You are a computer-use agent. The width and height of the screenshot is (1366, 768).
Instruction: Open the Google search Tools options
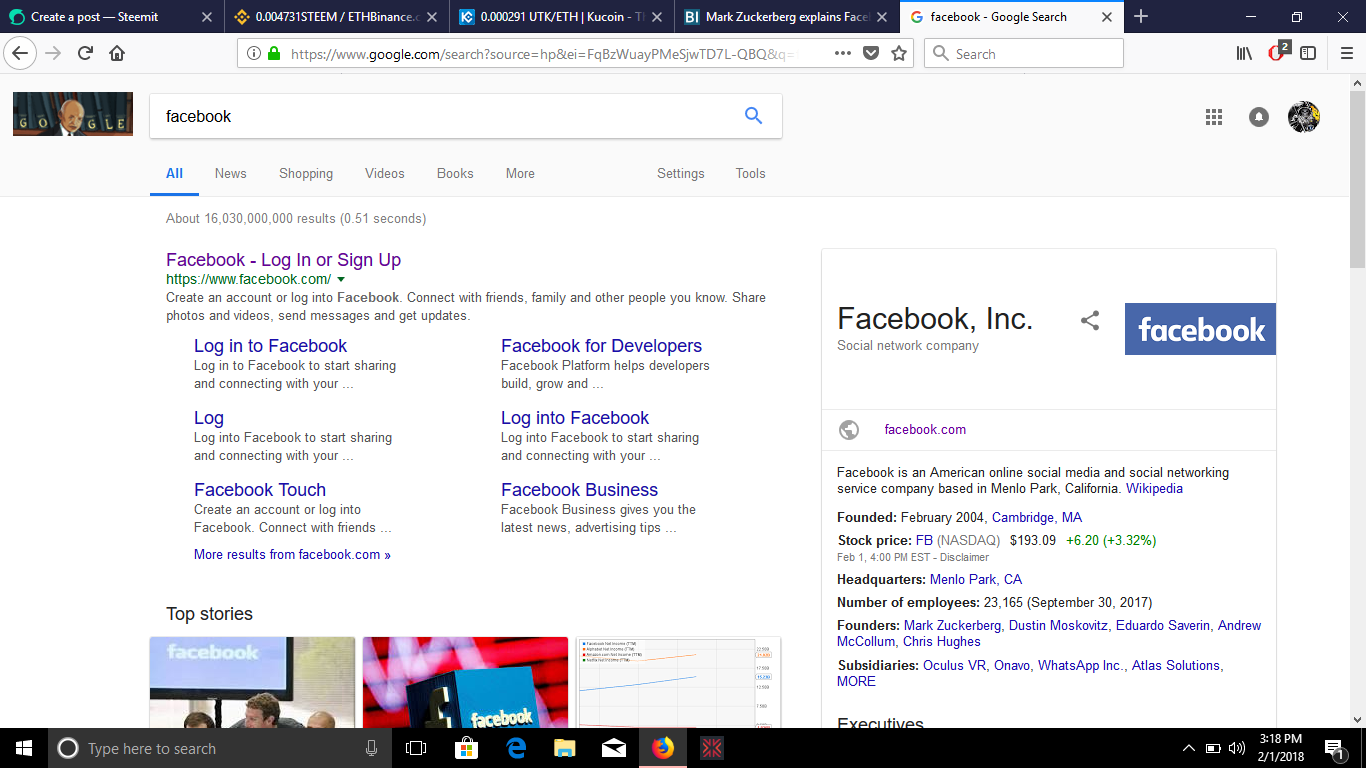pyautogui.click(x=751, y=173)
